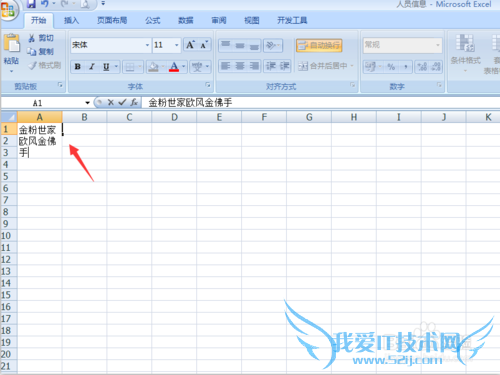Screen dimensions: 500x375
Task: Open the 插入 ribbon tab
Action: pyautogui.click(x=71, y=21)
